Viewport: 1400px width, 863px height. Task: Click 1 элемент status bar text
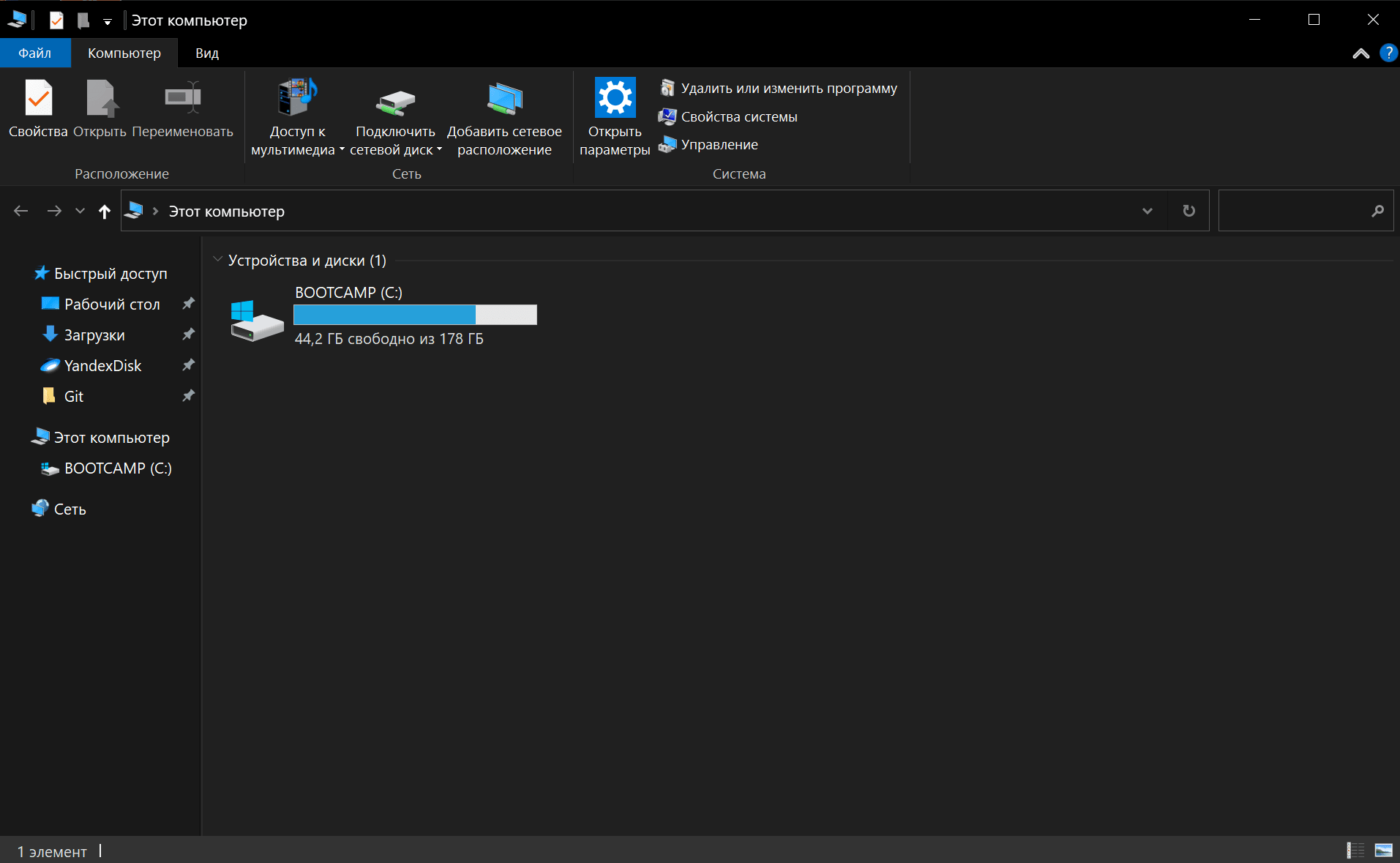click(x=52, y=852)
